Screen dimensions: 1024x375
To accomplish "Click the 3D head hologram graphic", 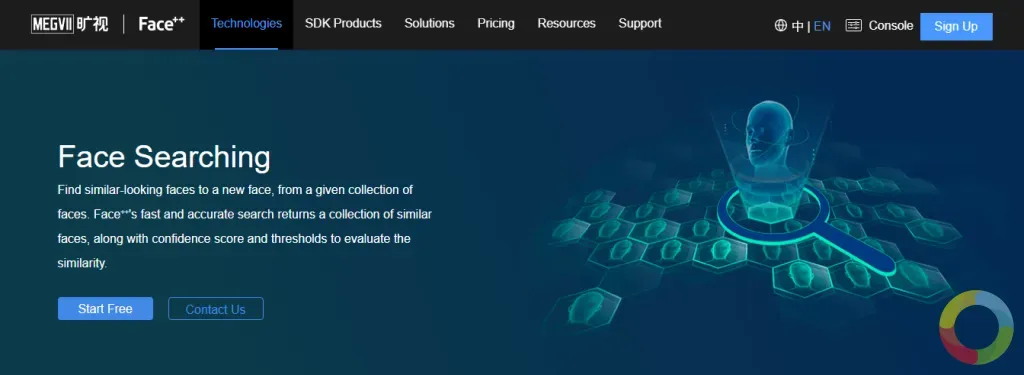I will tap(768, 137).
